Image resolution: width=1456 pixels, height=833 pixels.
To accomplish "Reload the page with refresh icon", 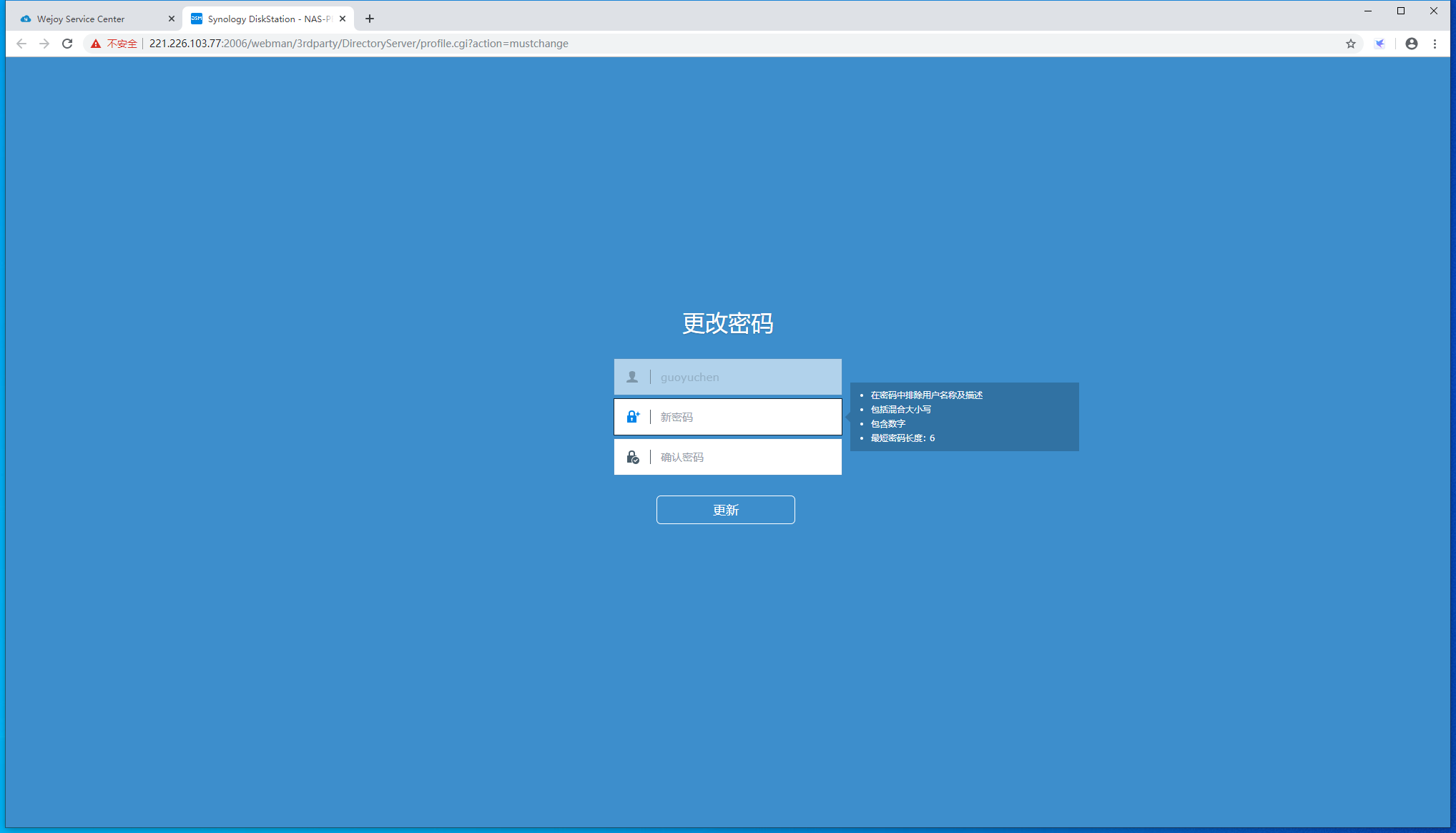I will point(67,44).
